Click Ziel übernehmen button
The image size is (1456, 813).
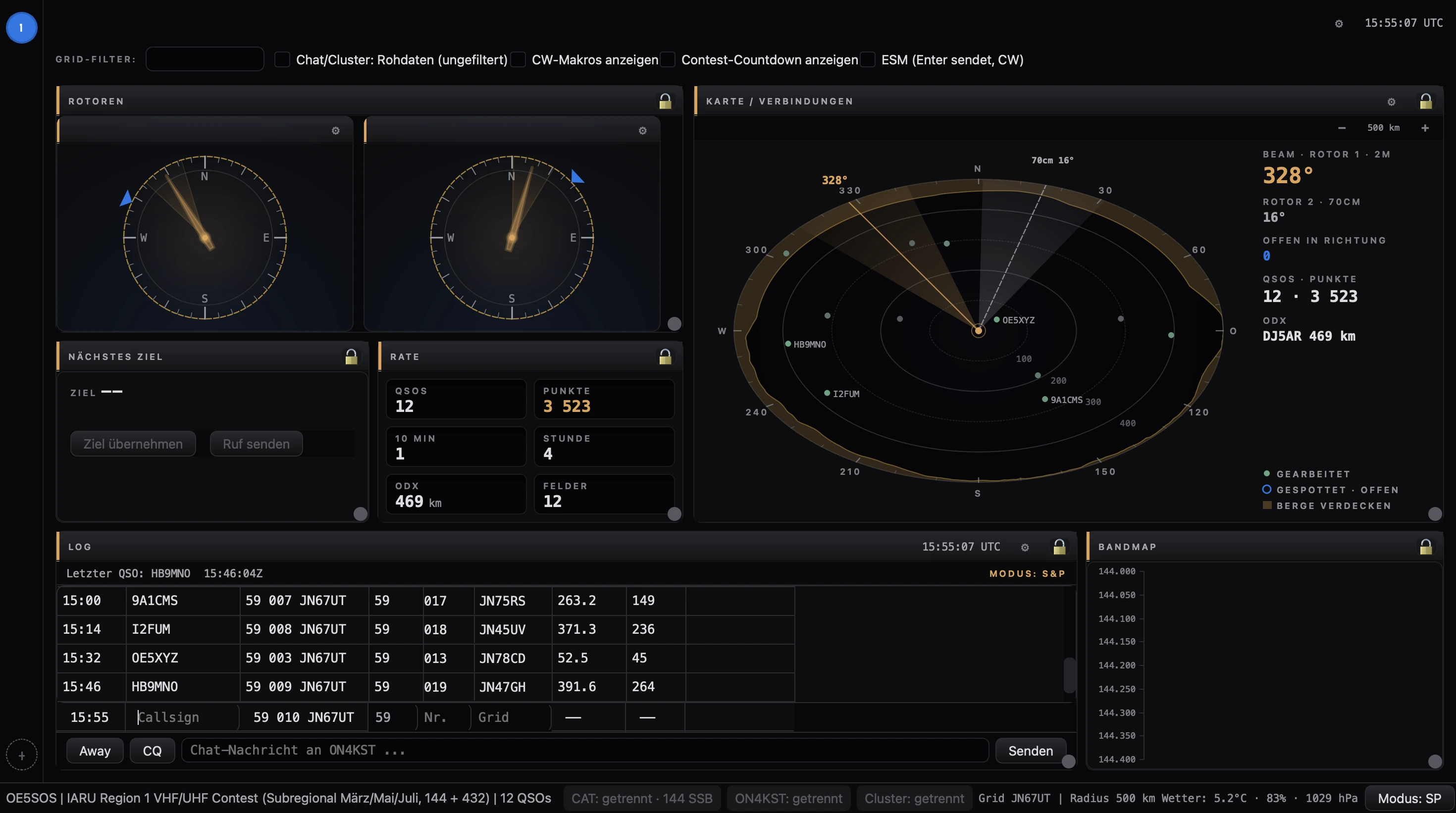point(133,444)
